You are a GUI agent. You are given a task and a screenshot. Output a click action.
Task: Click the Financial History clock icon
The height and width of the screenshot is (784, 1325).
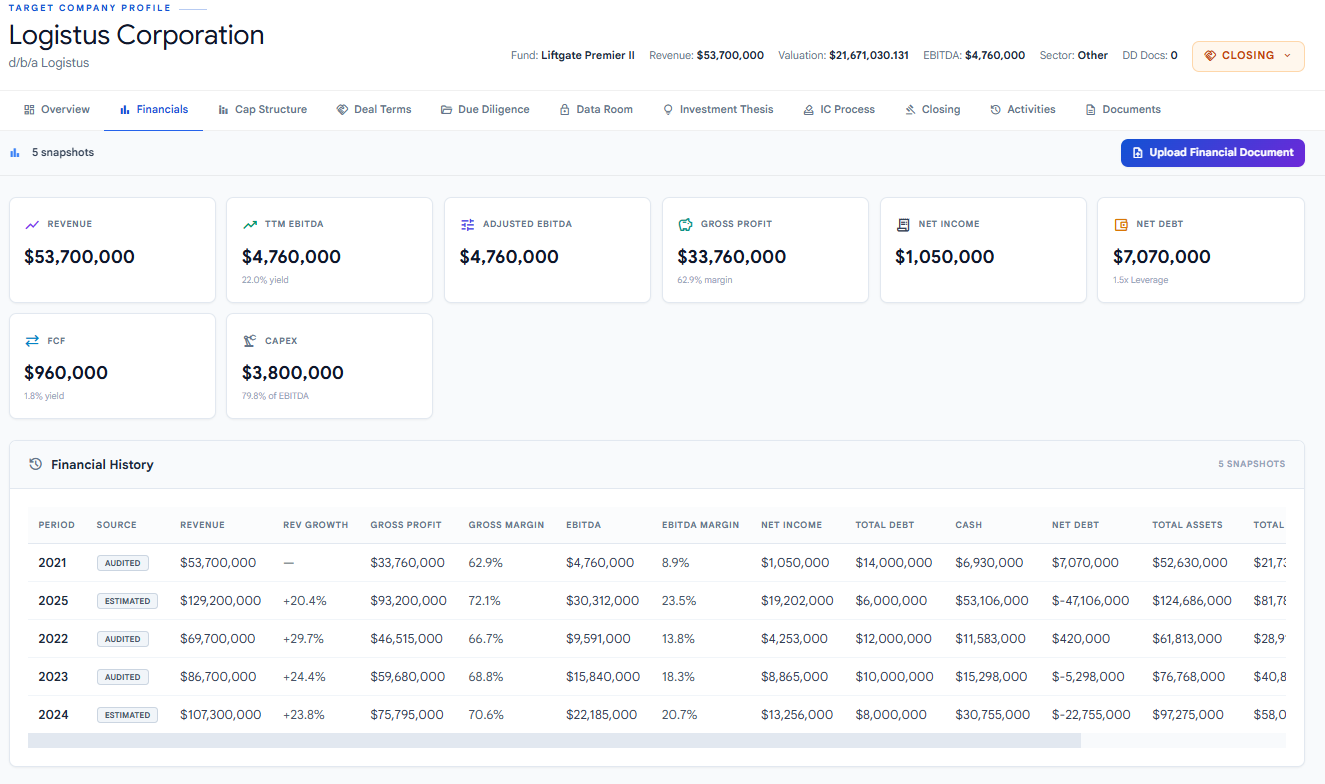36,465
